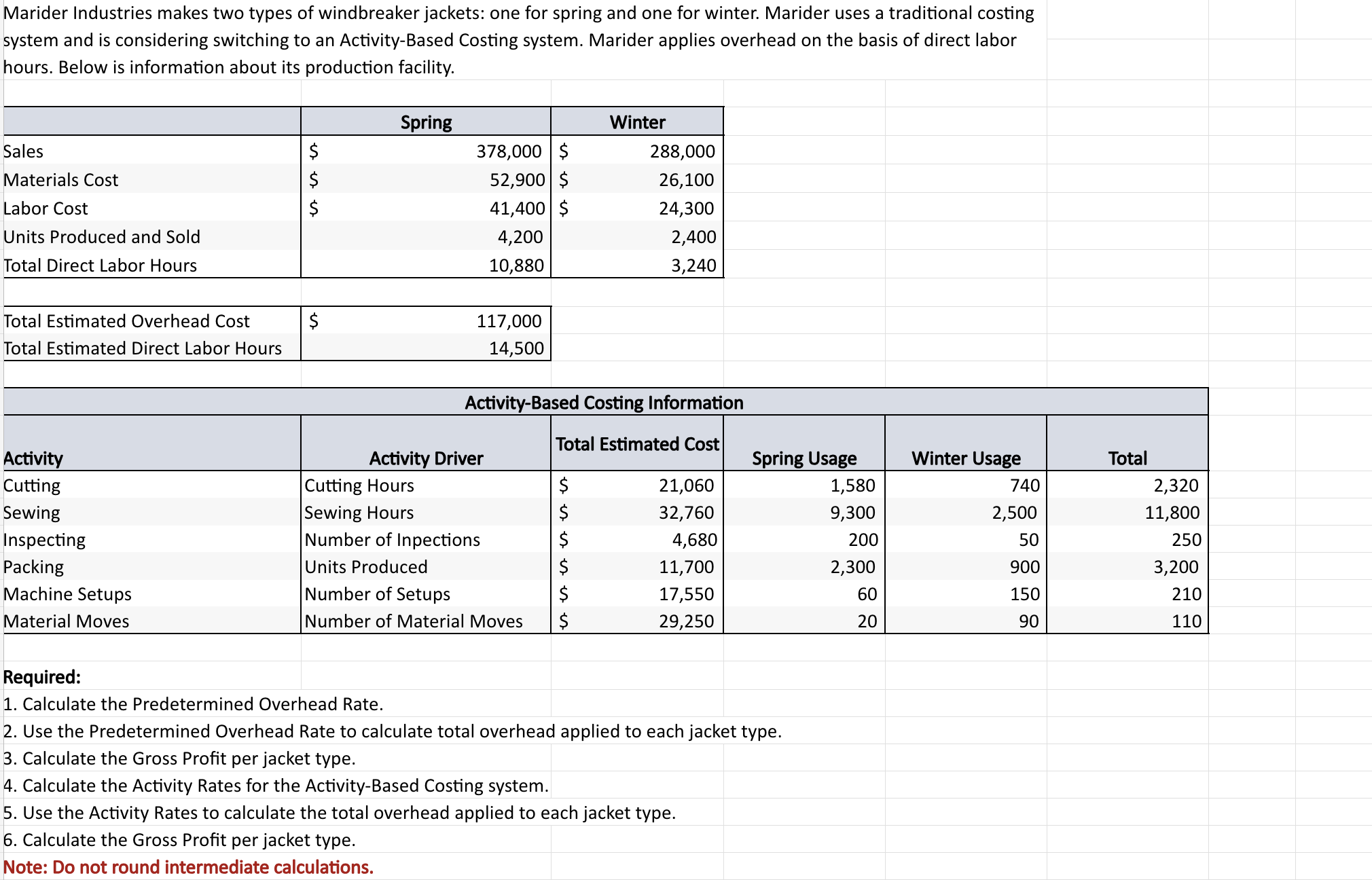Click the Sales row label
The height and width of the screenshot is (880, 1372).
pos(23,151)
